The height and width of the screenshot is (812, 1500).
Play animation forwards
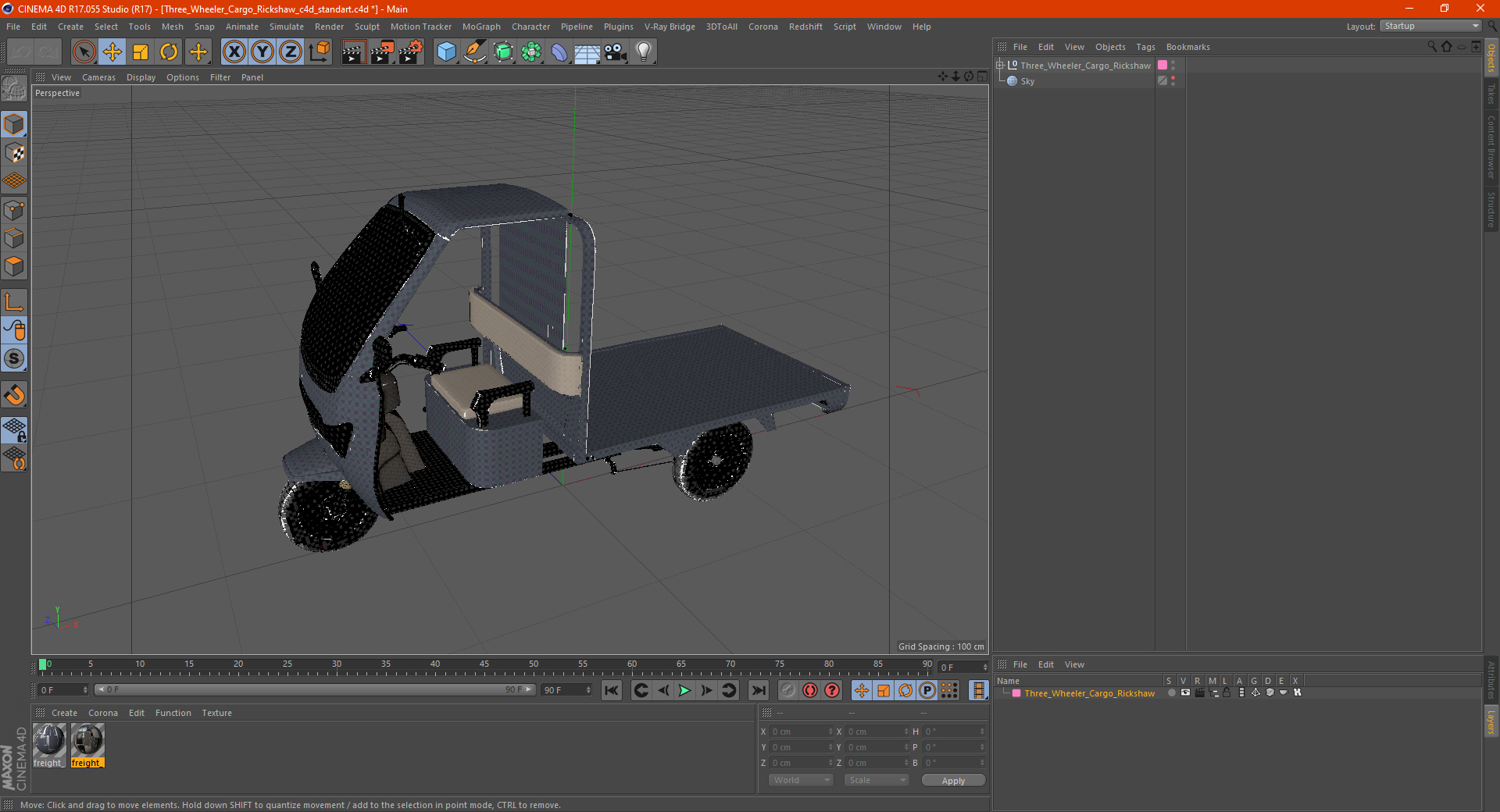[x=684, y=690]
